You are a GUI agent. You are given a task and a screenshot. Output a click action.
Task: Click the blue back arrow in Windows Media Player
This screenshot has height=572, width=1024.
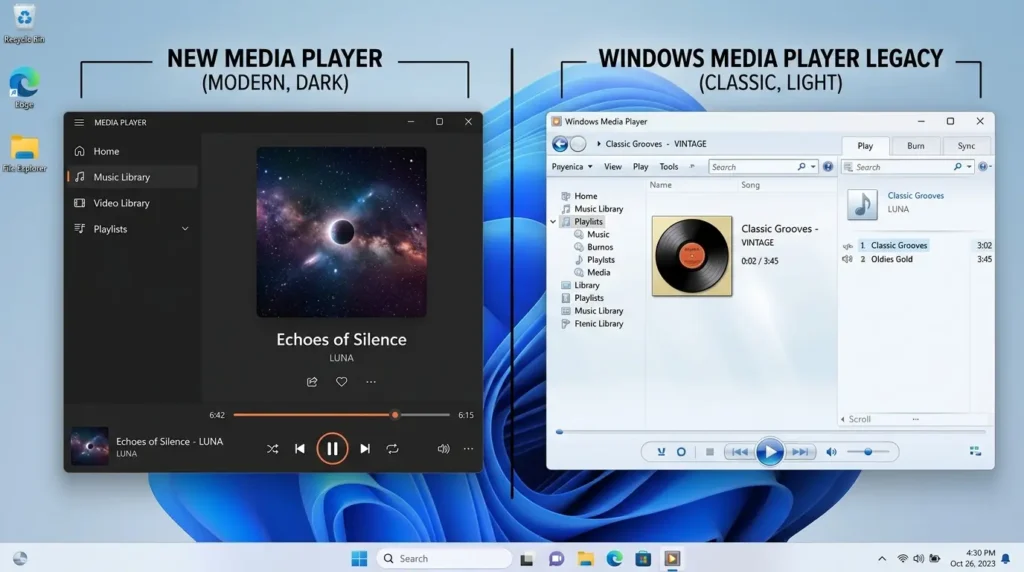(560, 144)
